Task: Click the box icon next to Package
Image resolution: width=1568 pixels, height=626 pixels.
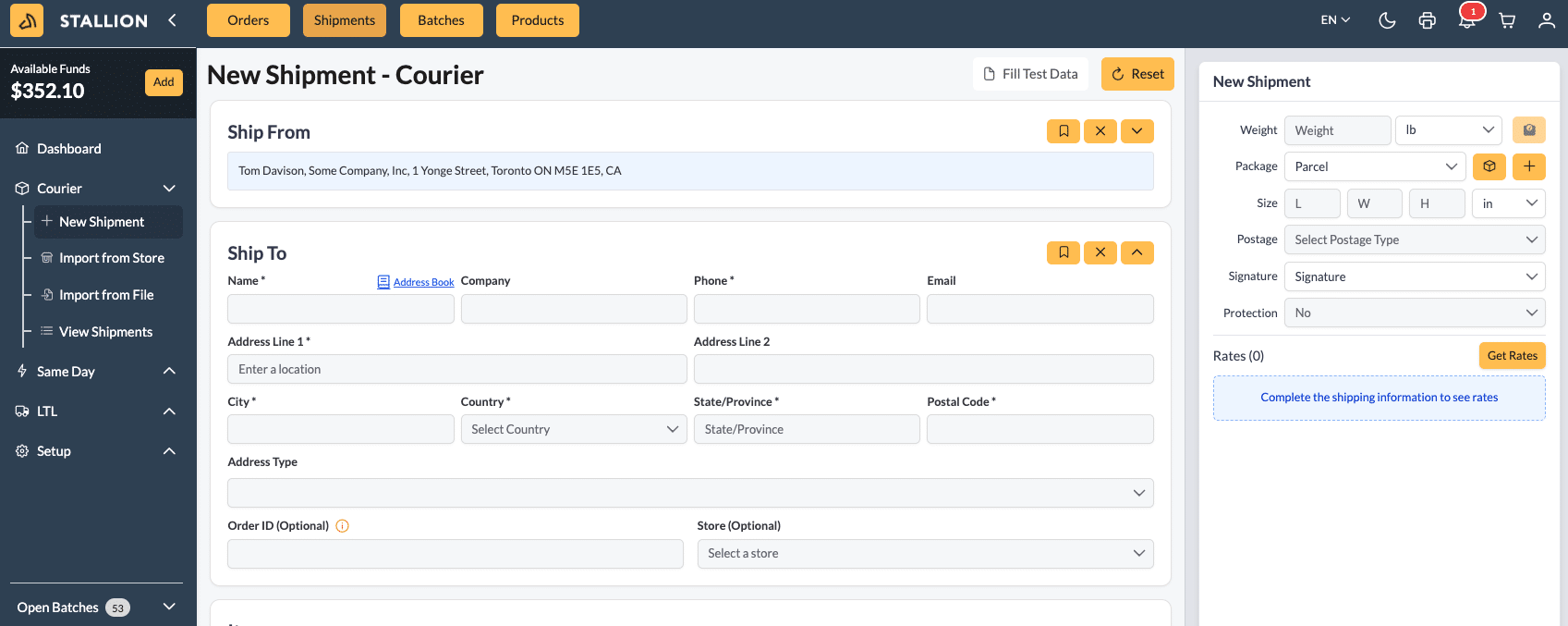Action: [x=1489, y=166]
